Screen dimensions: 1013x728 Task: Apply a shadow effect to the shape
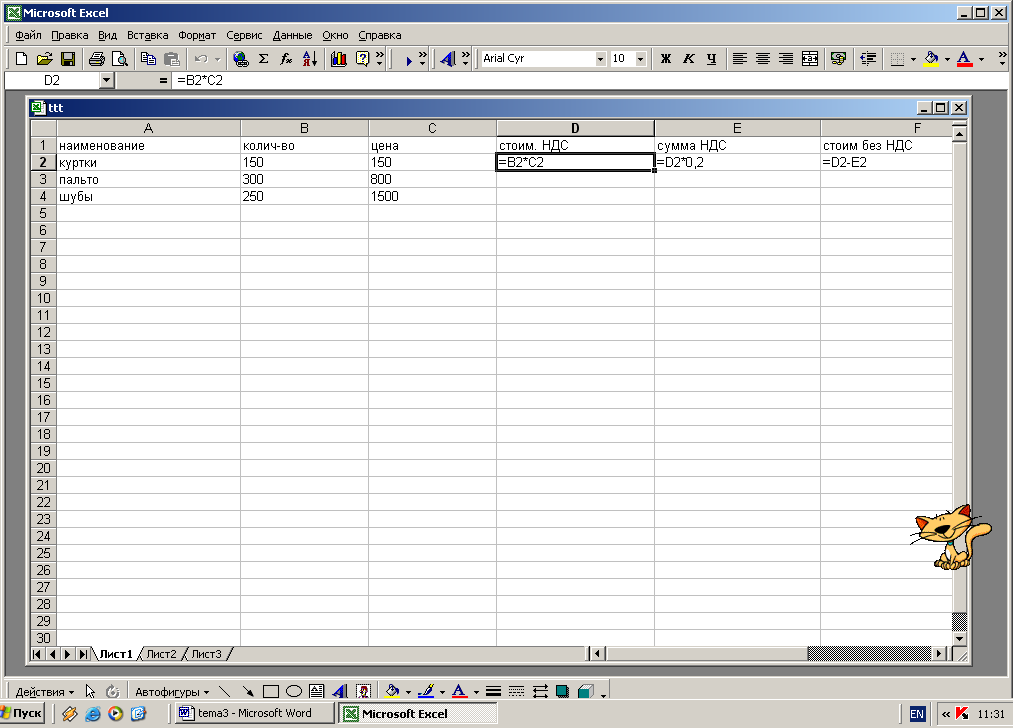(x=563, y=692)
